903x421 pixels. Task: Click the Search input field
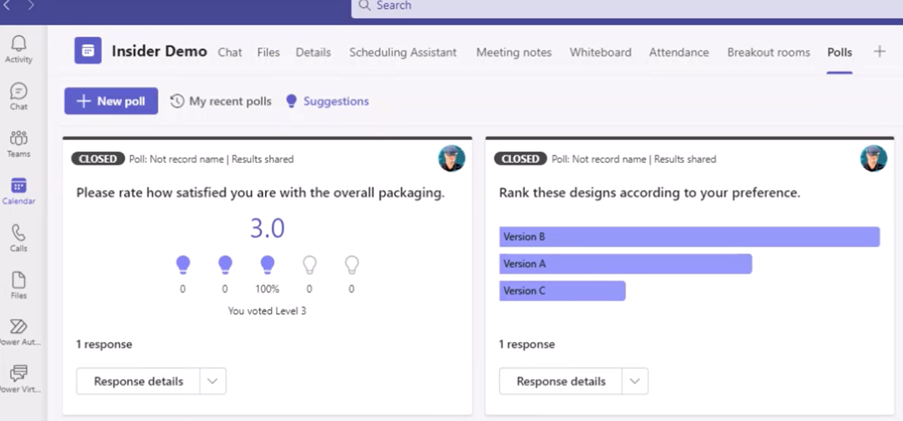point(627,7)
